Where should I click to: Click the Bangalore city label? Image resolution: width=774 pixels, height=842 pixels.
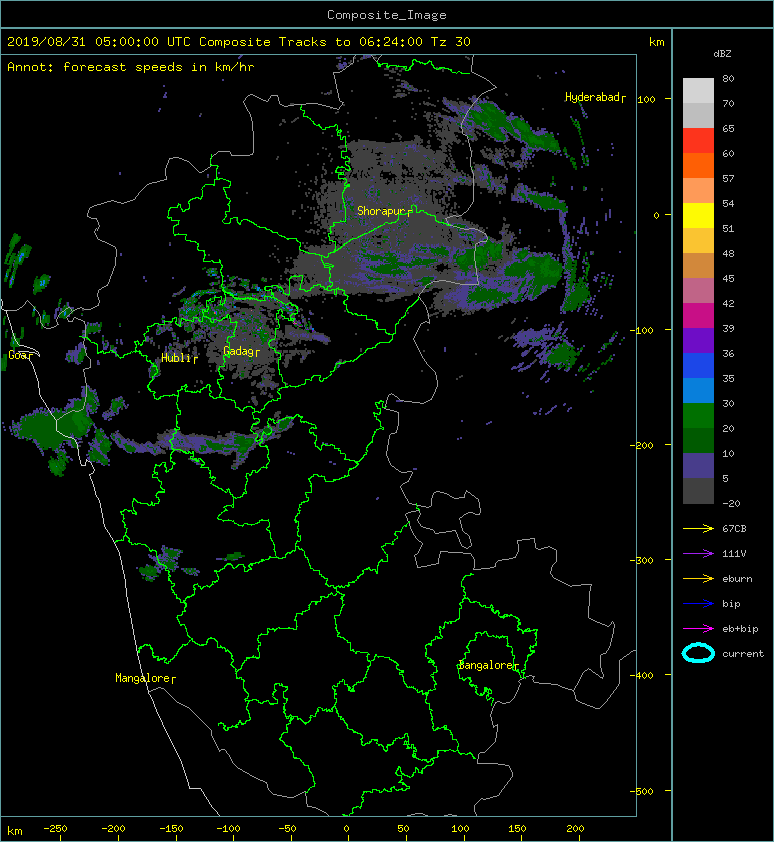pos(486,665)
